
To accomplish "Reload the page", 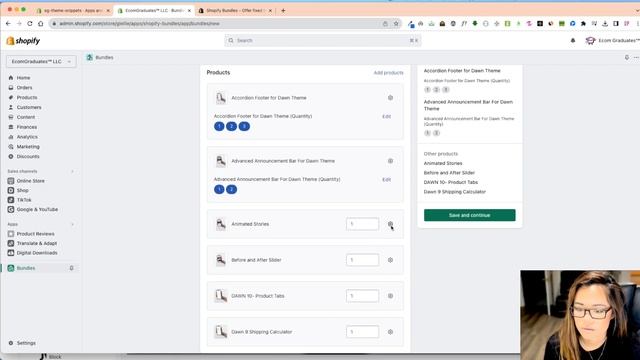I will (29, 24).
